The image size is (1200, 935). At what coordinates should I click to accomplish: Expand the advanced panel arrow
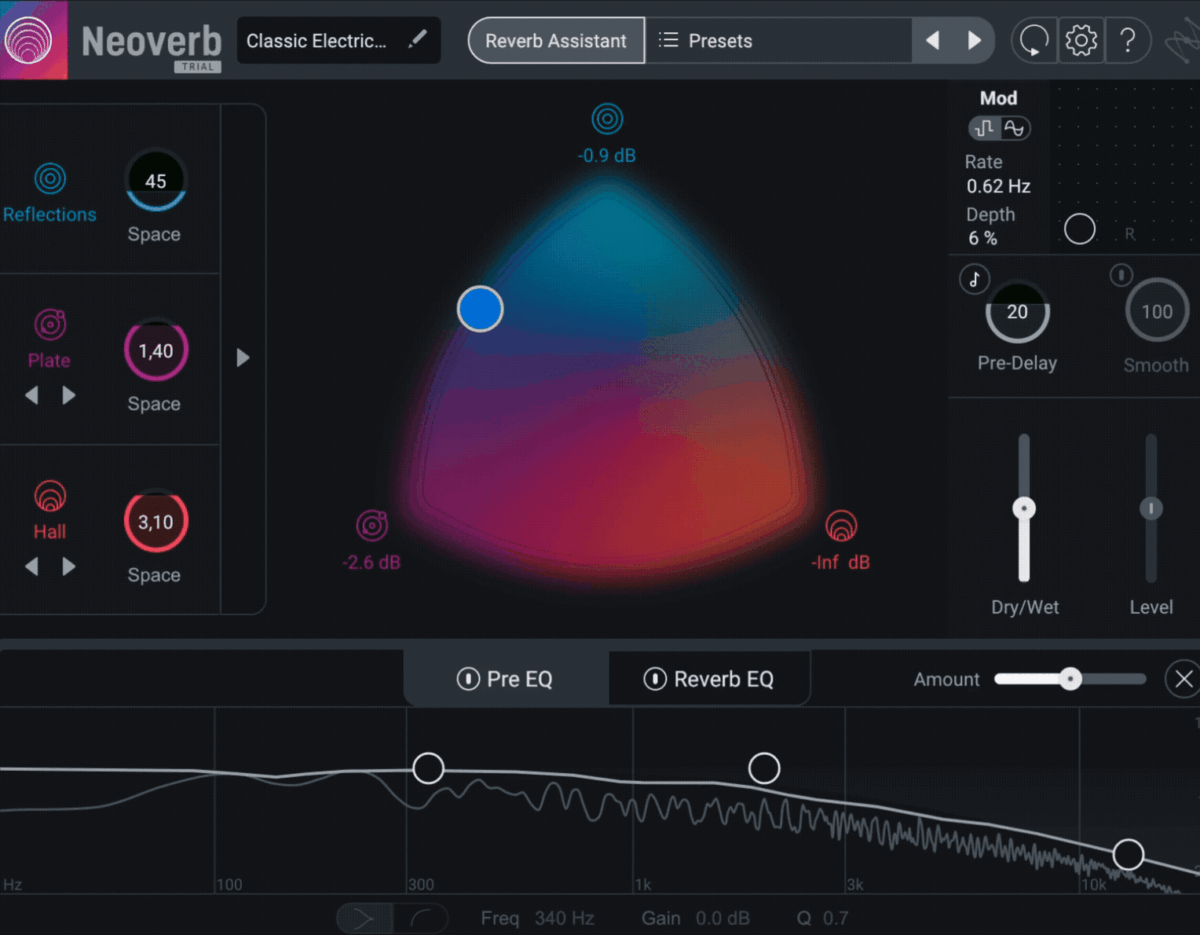(x=242, y=358)
